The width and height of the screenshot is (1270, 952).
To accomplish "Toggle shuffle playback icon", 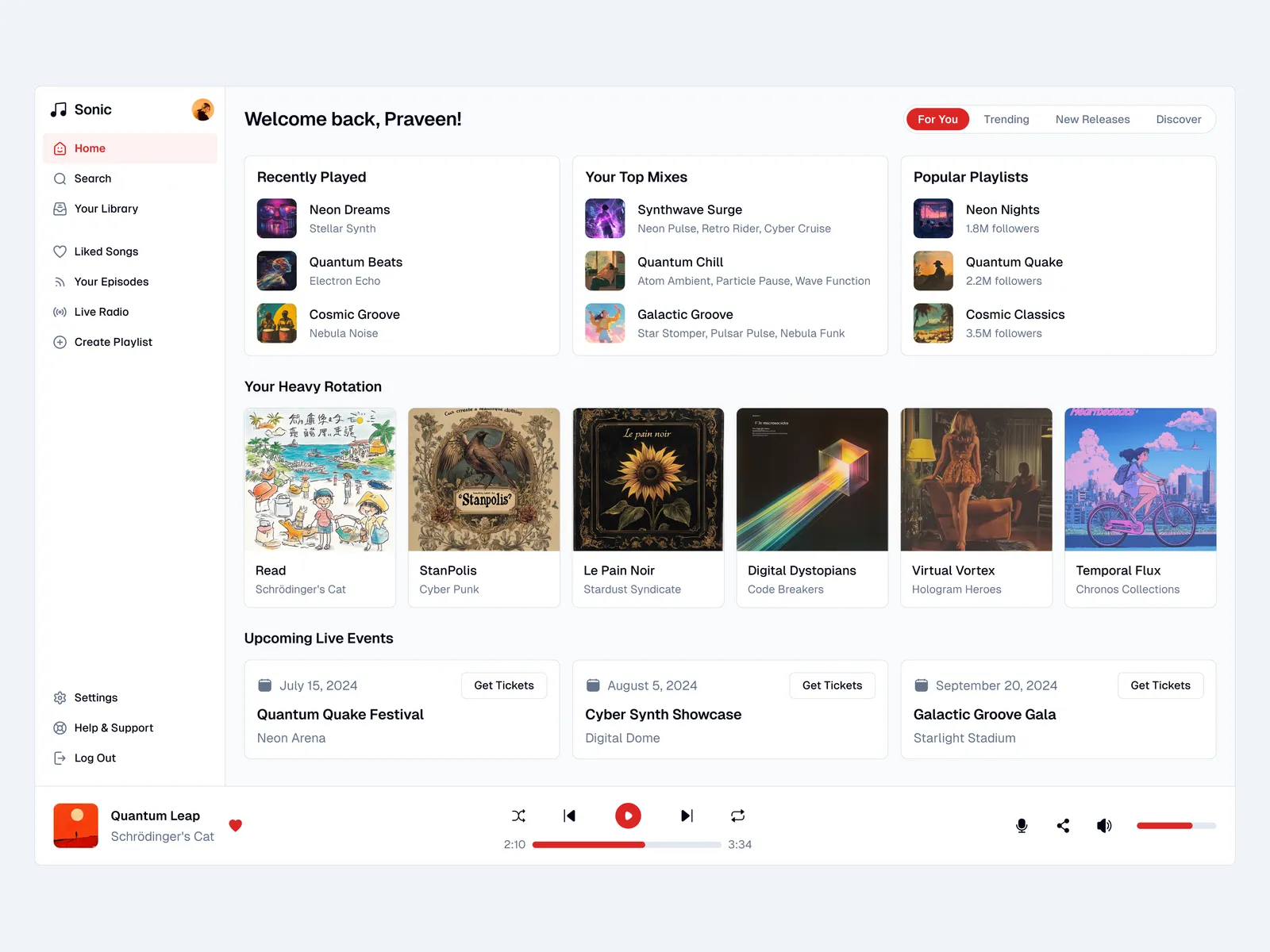I will point(518,816).
